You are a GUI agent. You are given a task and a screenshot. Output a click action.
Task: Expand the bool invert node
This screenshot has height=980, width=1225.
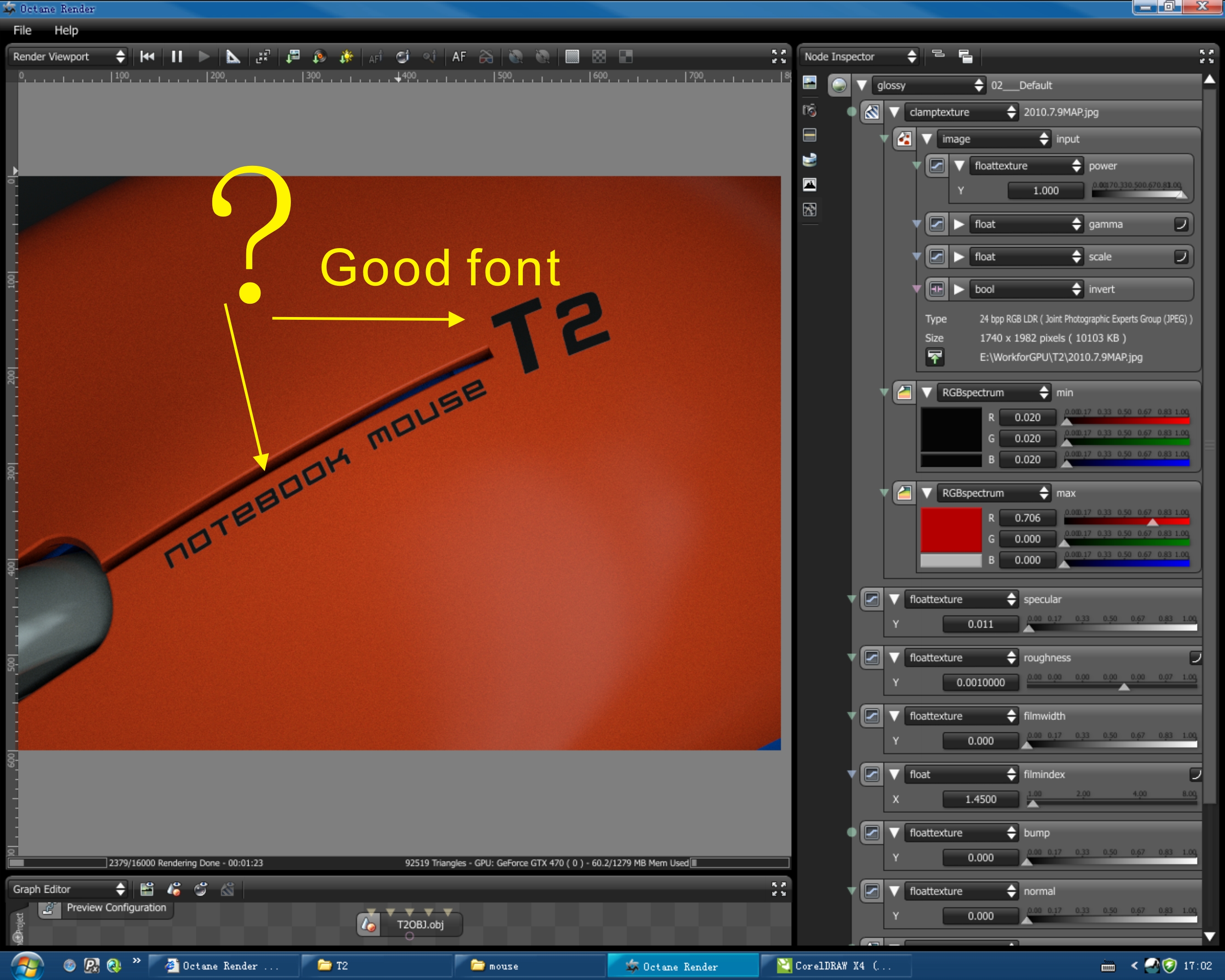[x=959, y=289]
